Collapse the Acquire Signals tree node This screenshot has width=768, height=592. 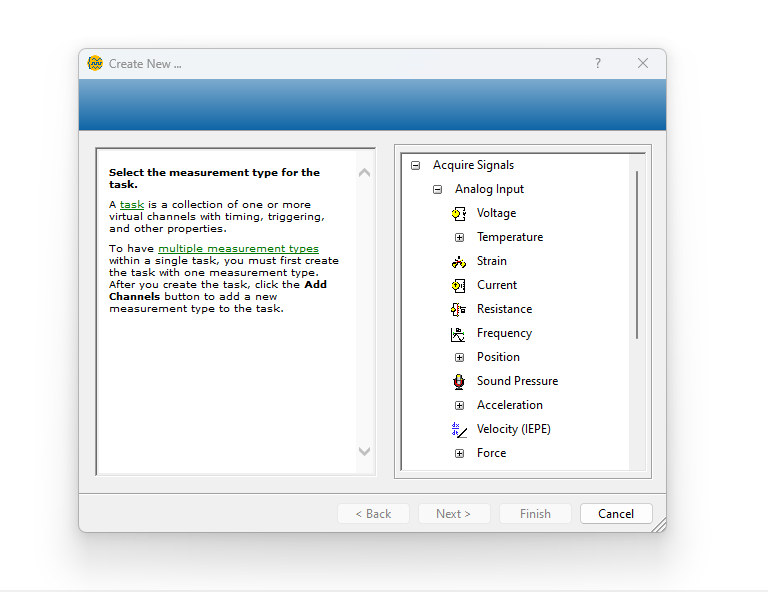(415, 166)
